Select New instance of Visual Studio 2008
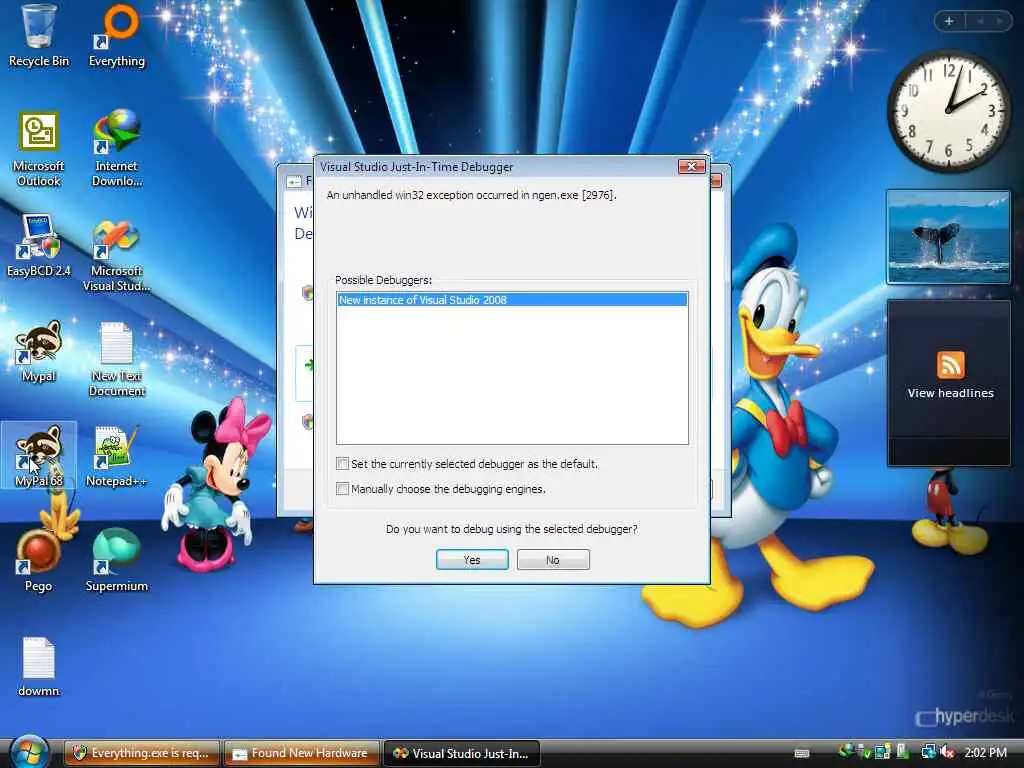 point(512,300)
